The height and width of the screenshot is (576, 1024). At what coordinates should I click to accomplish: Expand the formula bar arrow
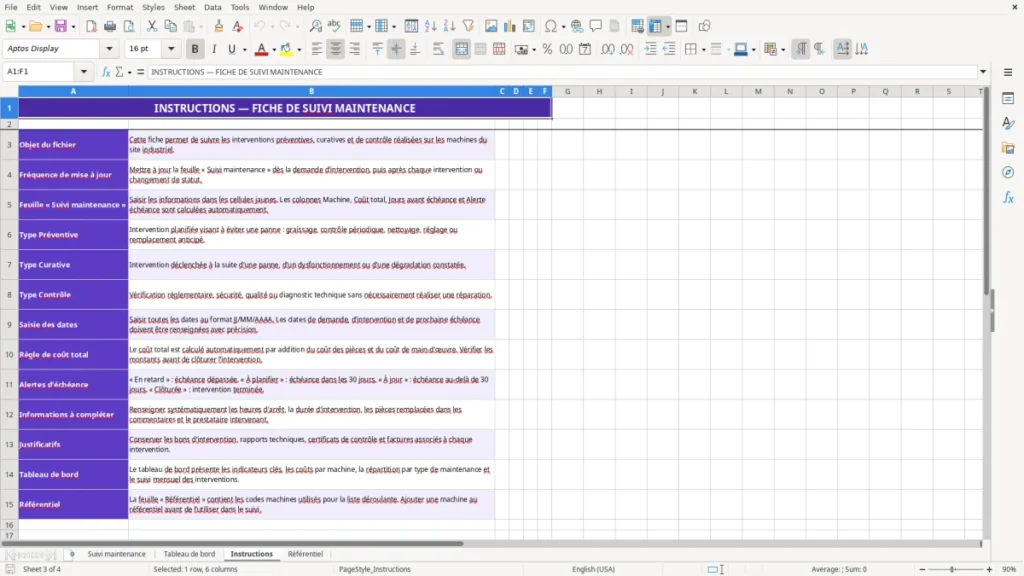point(983,72)
